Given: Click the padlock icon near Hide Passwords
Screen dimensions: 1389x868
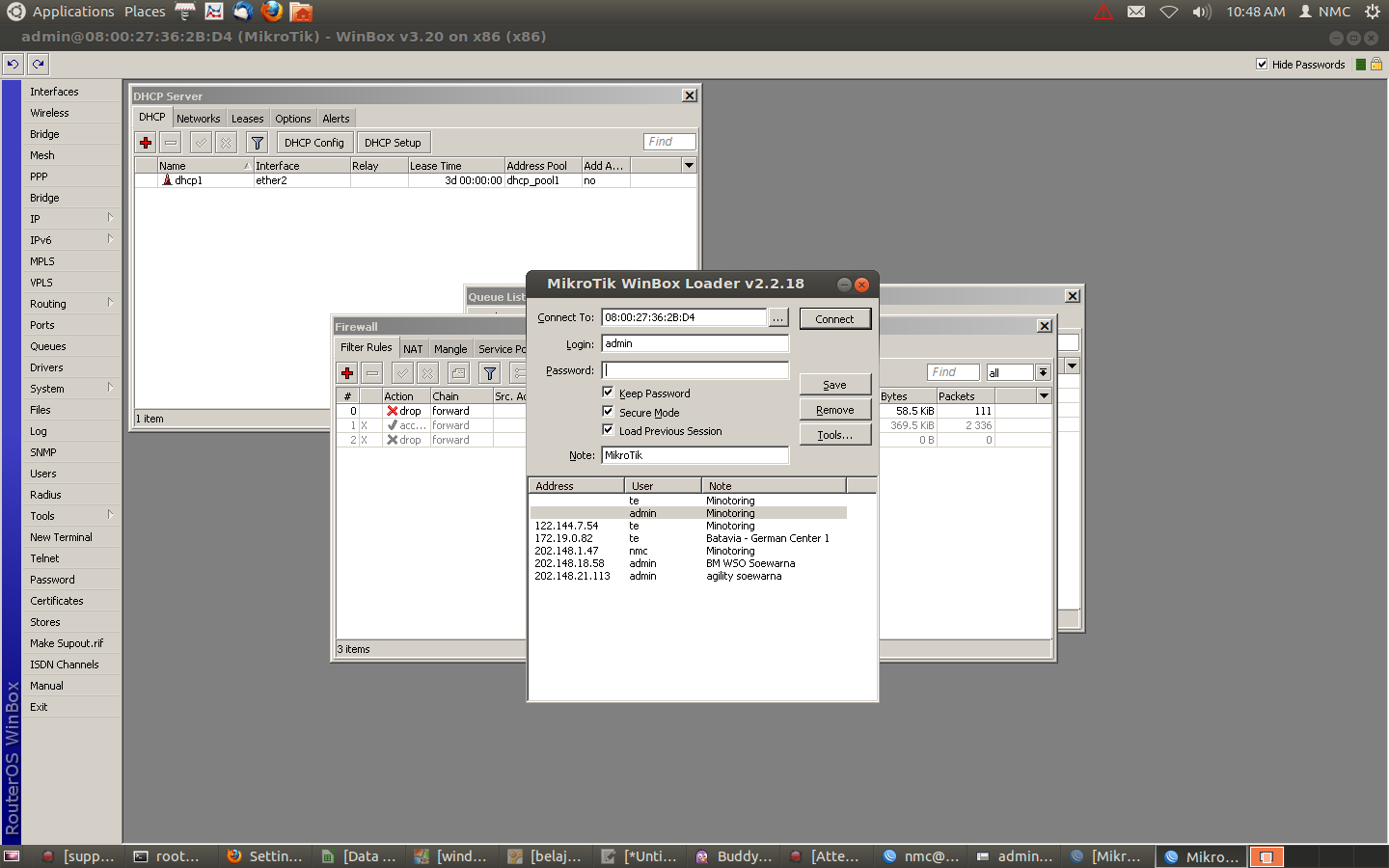Looking at the screenshot, I should pyautogui.click(x=1376, y=64).
